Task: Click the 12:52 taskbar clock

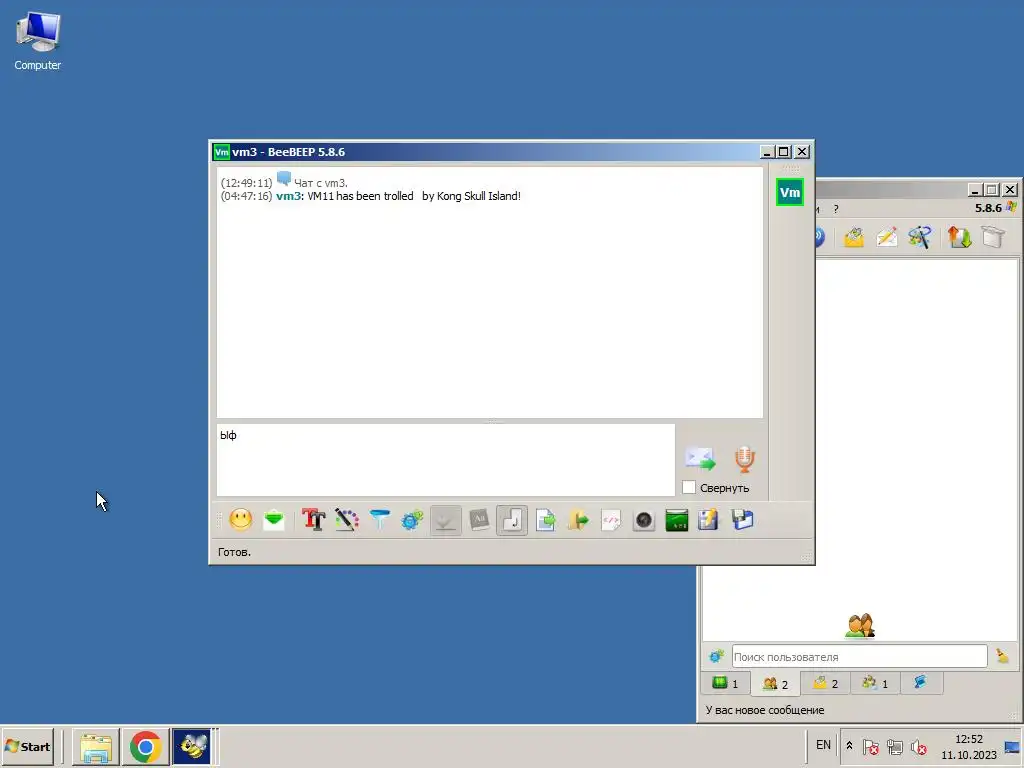Action: (968, 740)
